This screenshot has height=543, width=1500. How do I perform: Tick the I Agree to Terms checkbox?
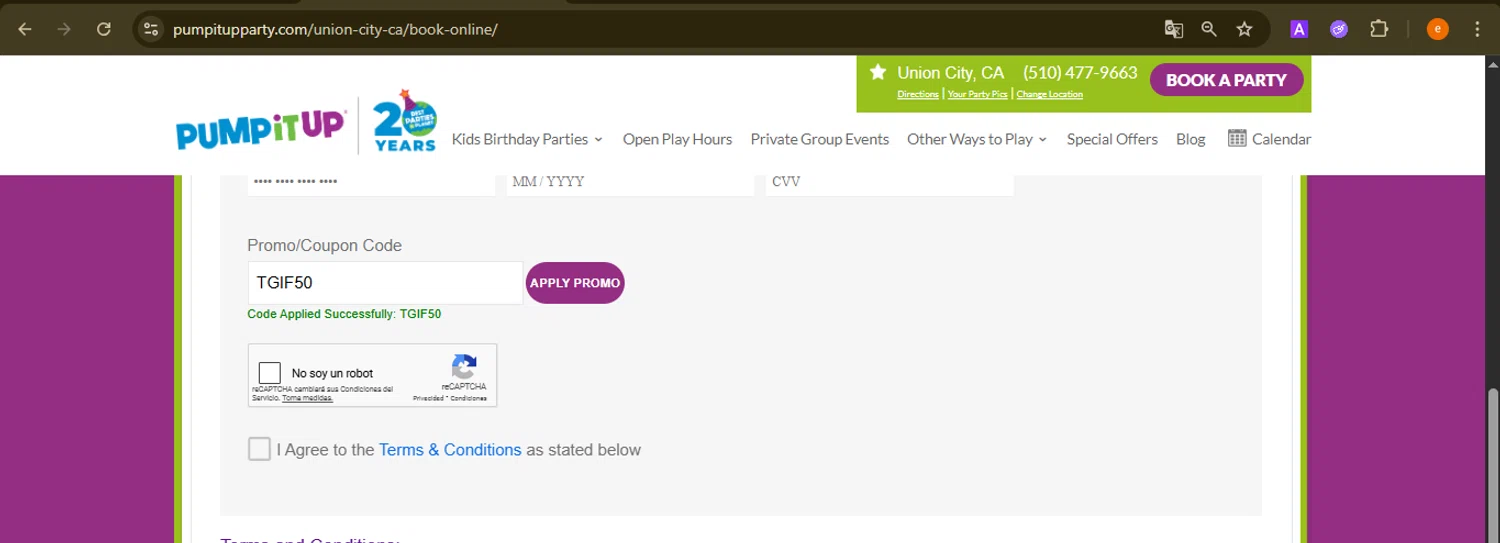259,449
